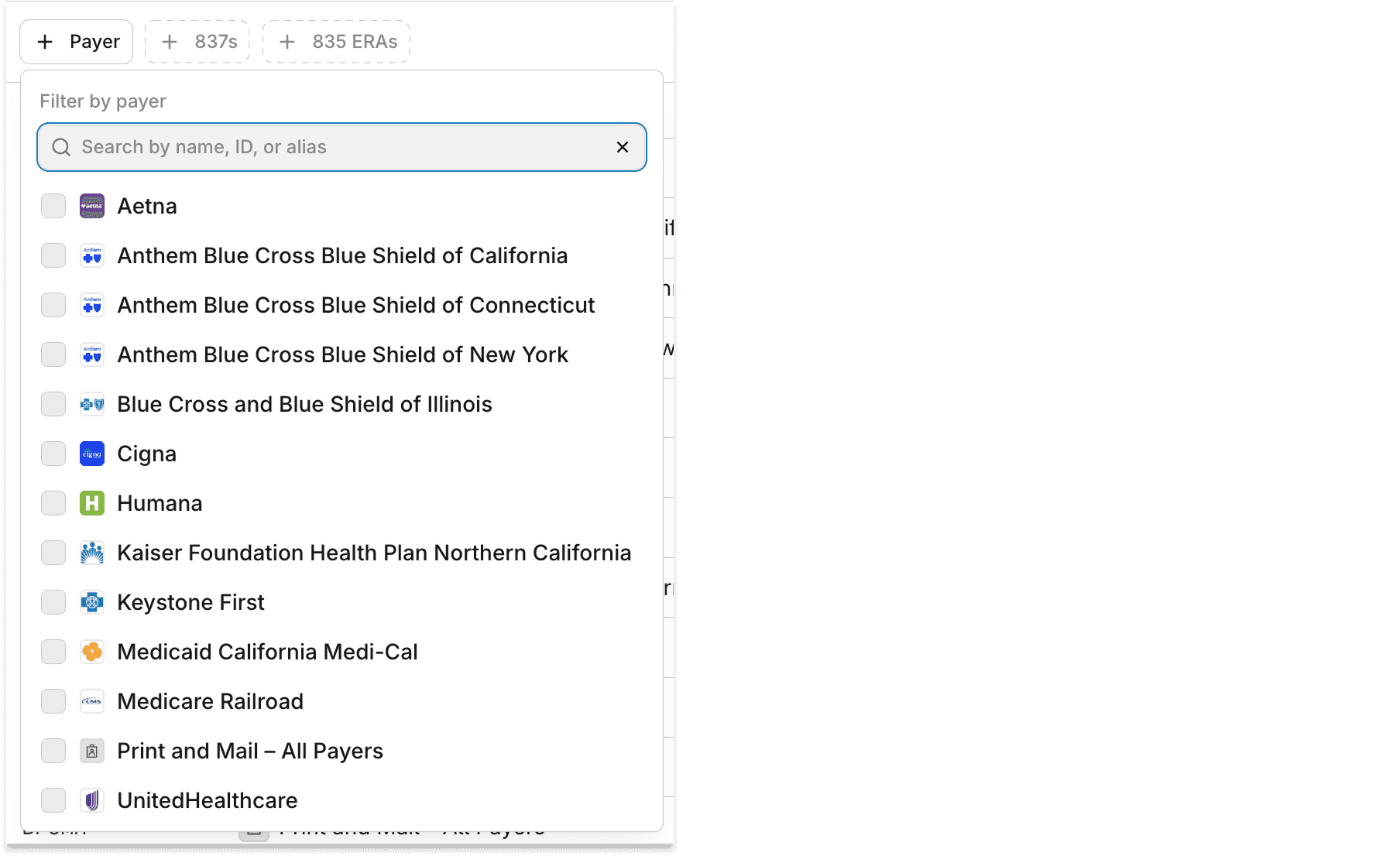Click the search magnifier icon
This screenshot has width=1400, height=856.
61,147
